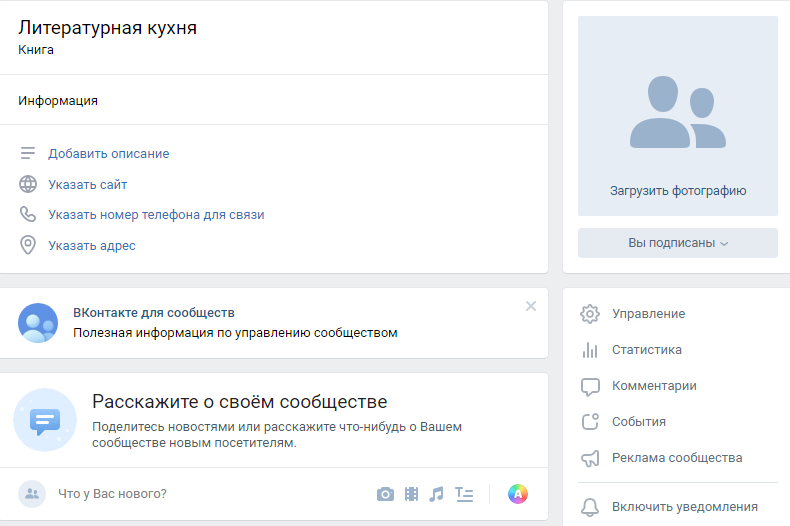This screenshot has height=526, width=790.
Task: Attach a photo with camera icon
Action: pos(385,494)
